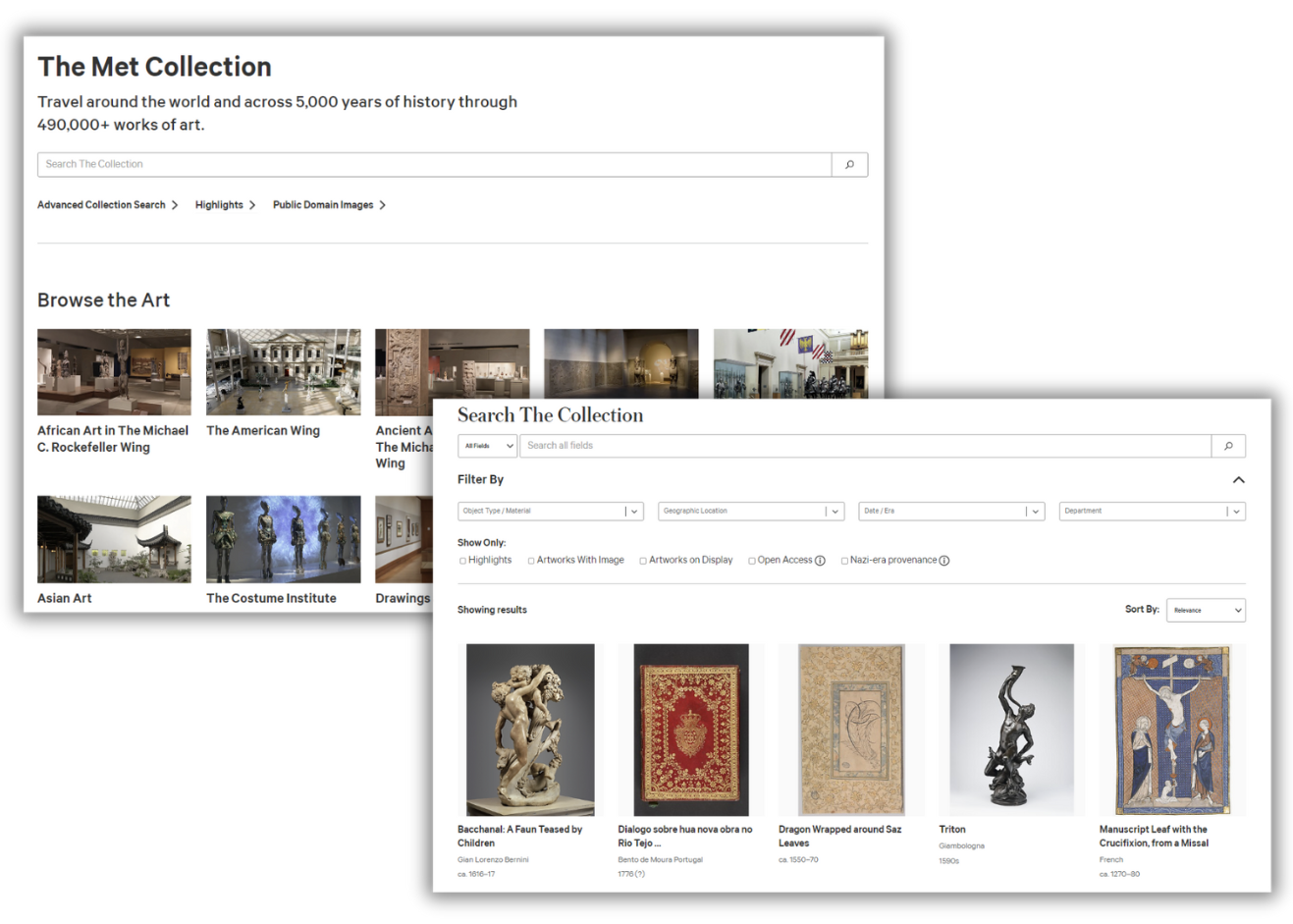Click the Browse the Art heading

click(103, 300)
